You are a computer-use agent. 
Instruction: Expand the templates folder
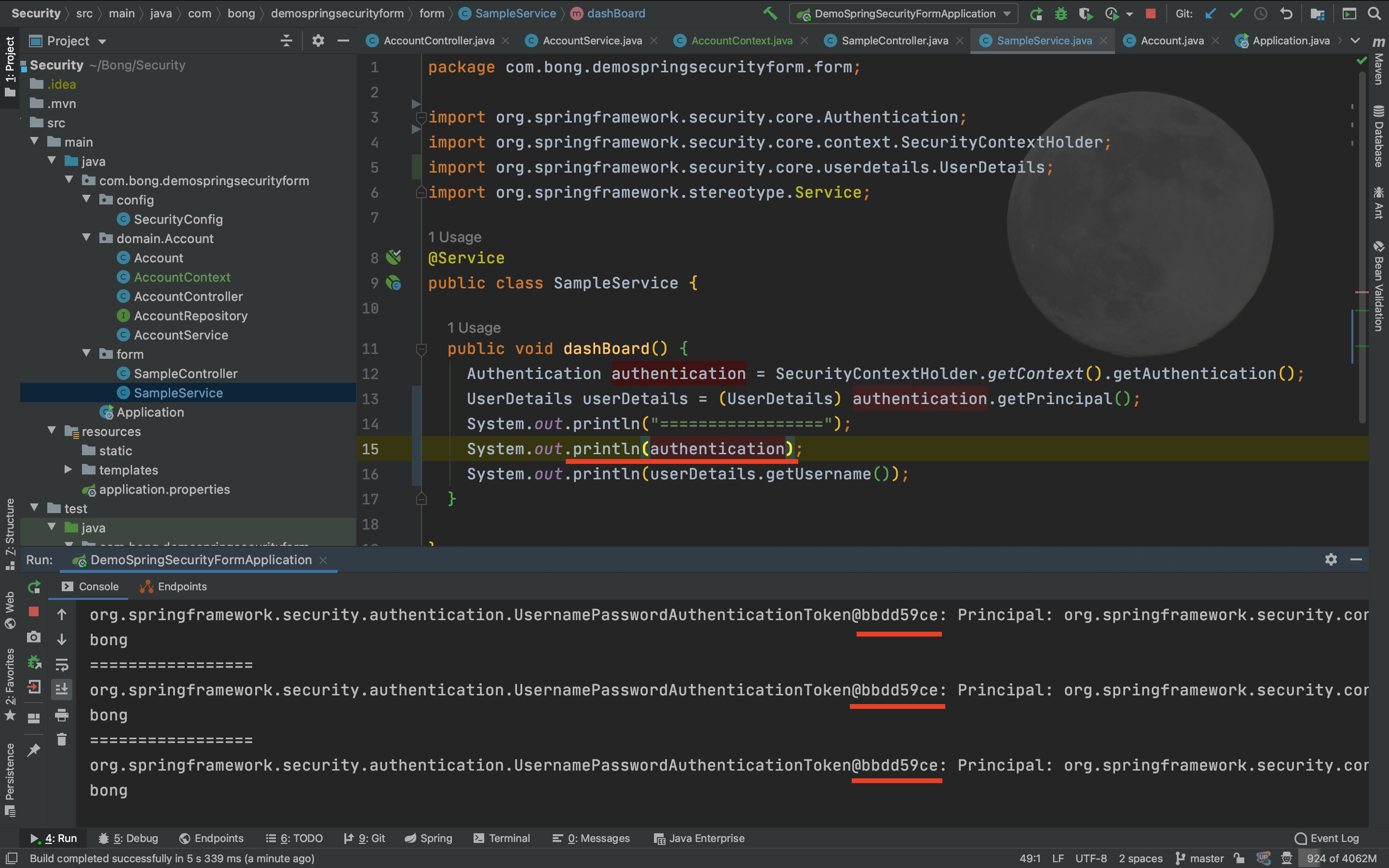(68, 470)
